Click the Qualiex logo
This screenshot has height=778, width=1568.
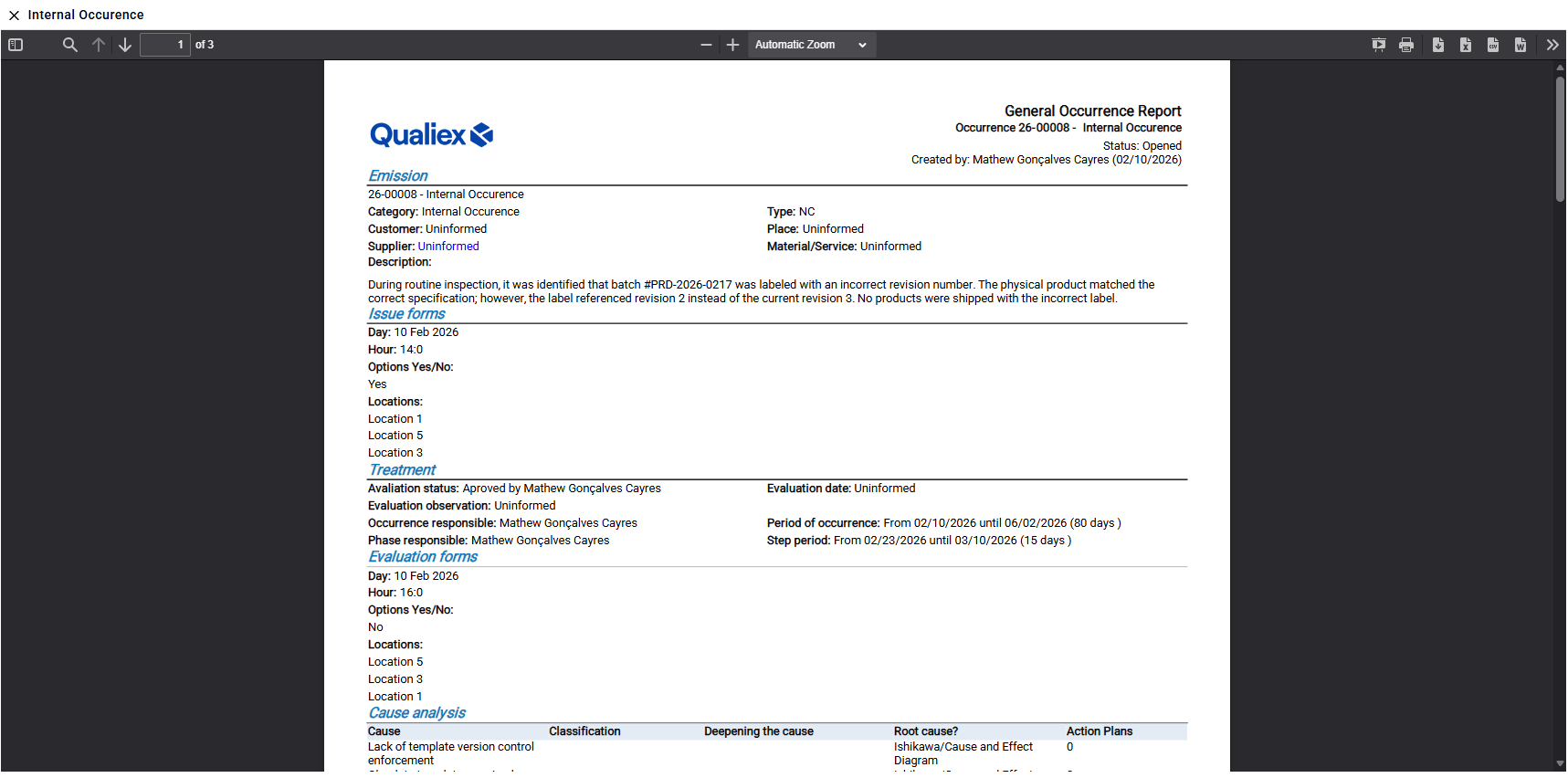[431, 135]
